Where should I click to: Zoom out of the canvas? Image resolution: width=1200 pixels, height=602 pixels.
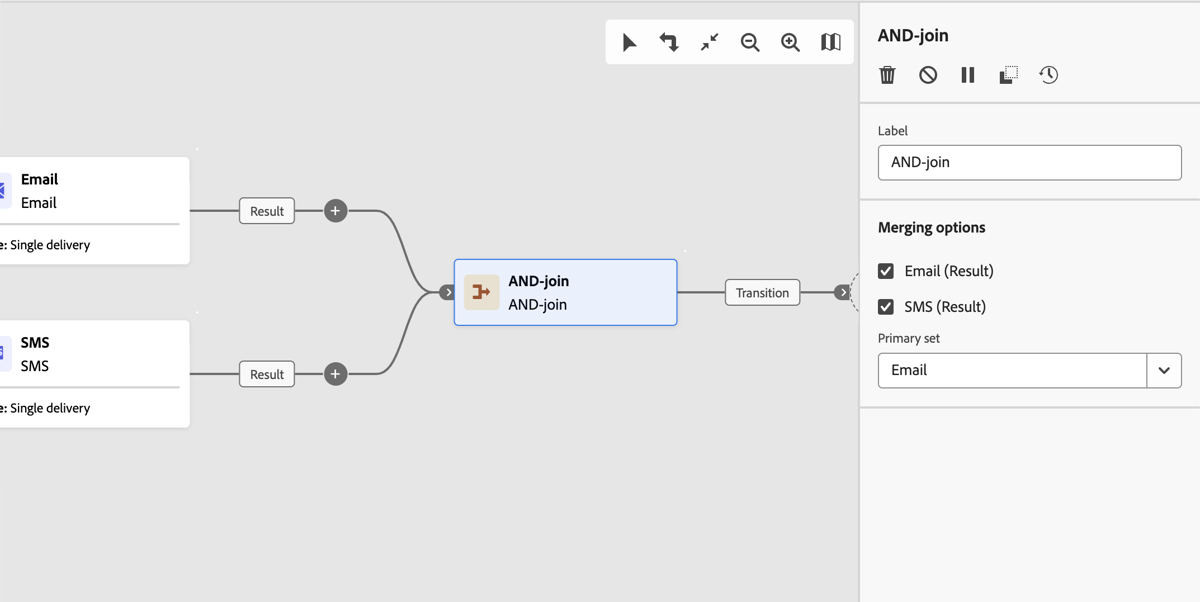(749, 42)
